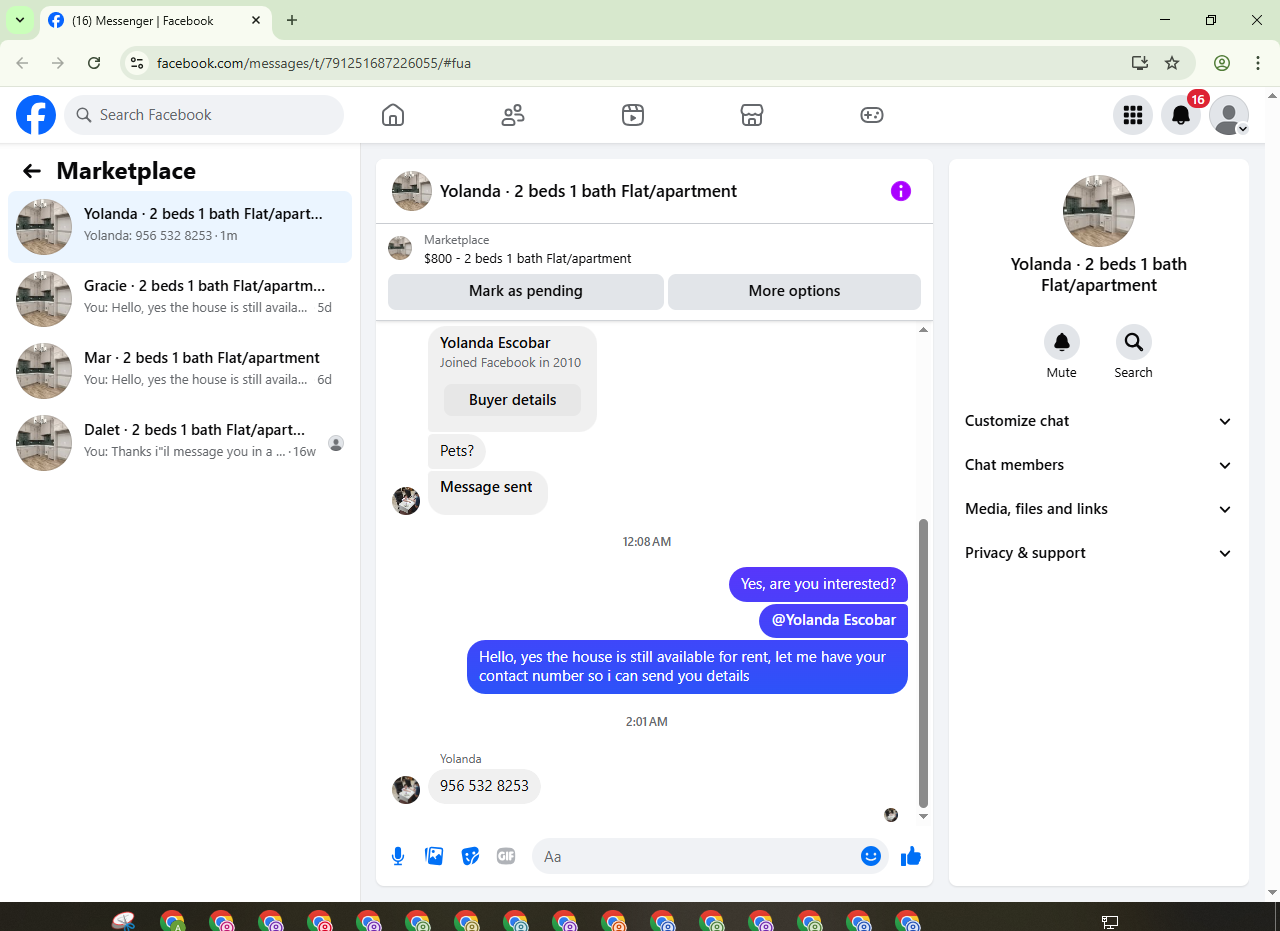This screenshot has width=1280, height=931.
Task: Expand the Privacy & support section
Action: click(1098, 553)
